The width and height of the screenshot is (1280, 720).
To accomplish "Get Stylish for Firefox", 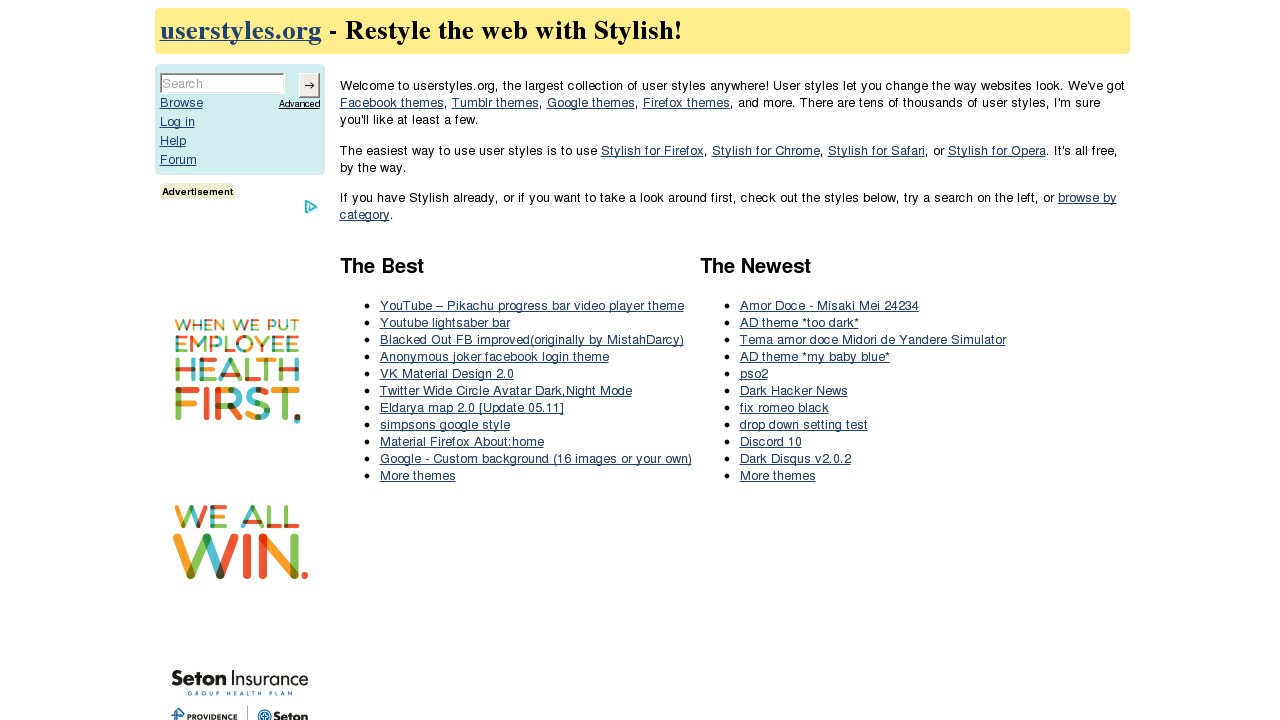I will (x=652, y=151).
